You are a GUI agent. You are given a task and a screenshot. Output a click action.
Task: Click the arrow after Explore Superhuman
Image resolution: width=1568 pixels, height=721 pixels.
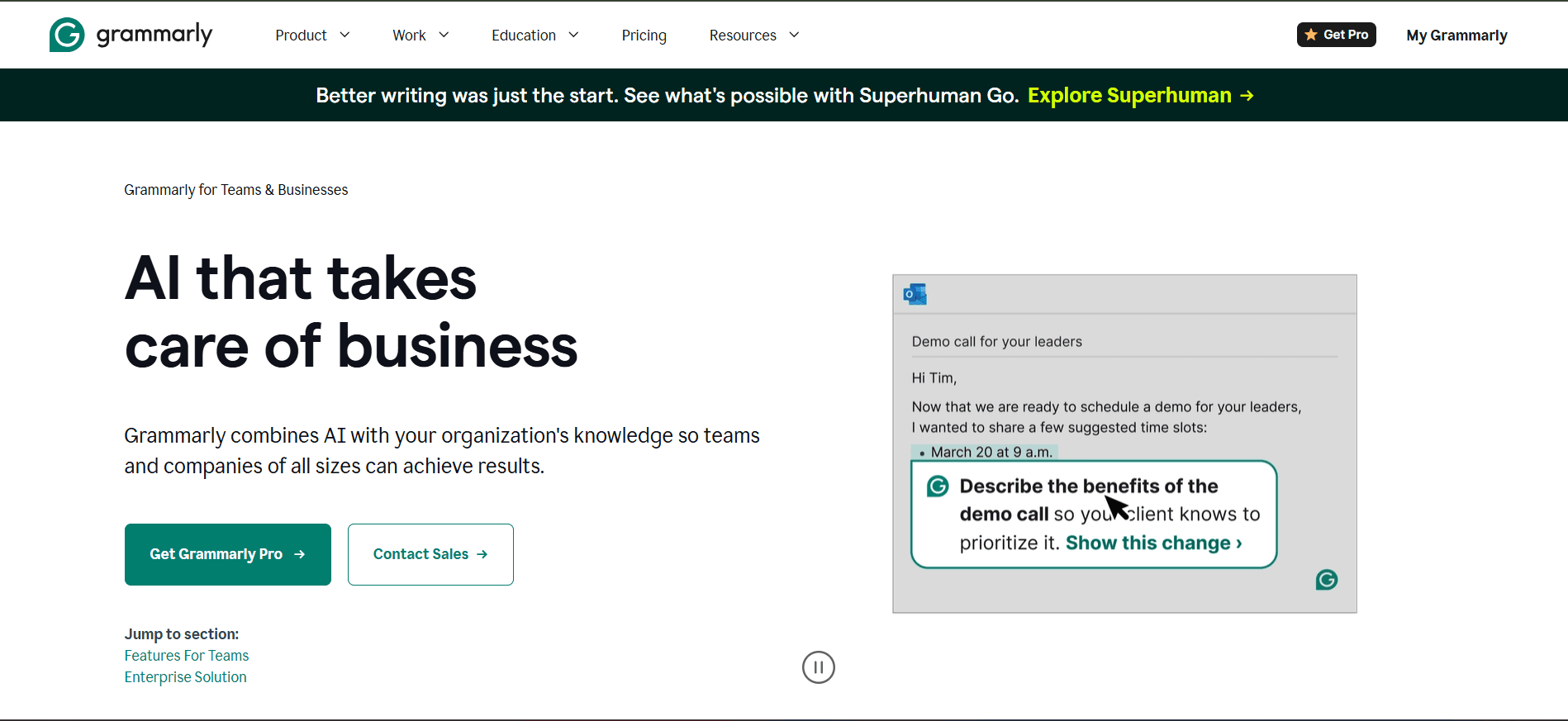tap(1247, 96)
